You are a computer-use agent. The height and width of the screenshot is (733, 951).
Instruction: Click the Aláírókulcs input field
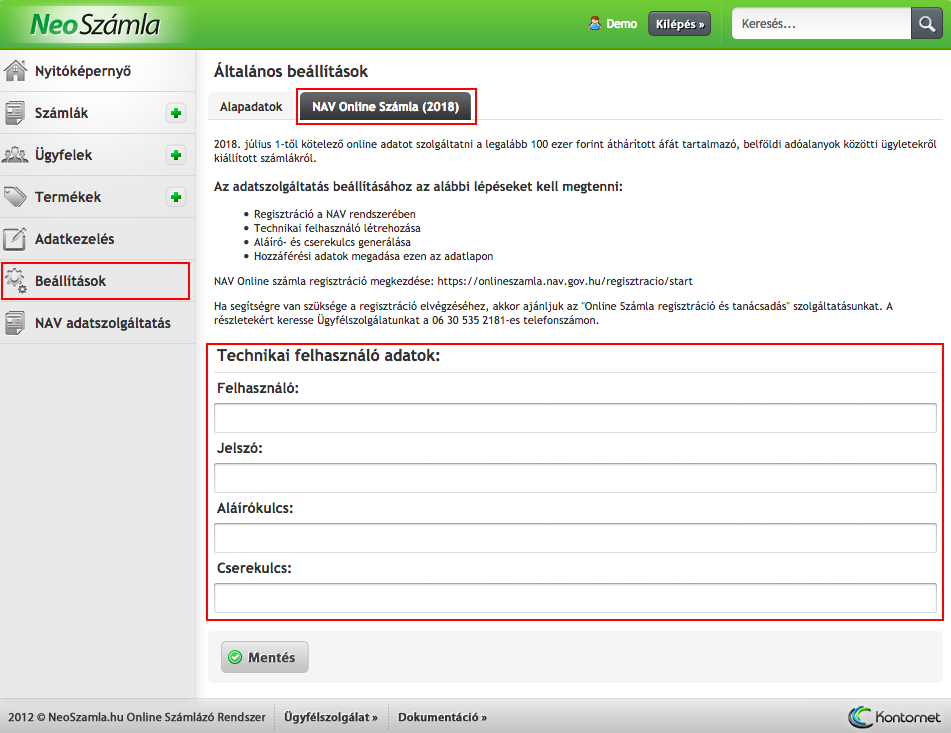pyautogui.click(x=575, y=538)
